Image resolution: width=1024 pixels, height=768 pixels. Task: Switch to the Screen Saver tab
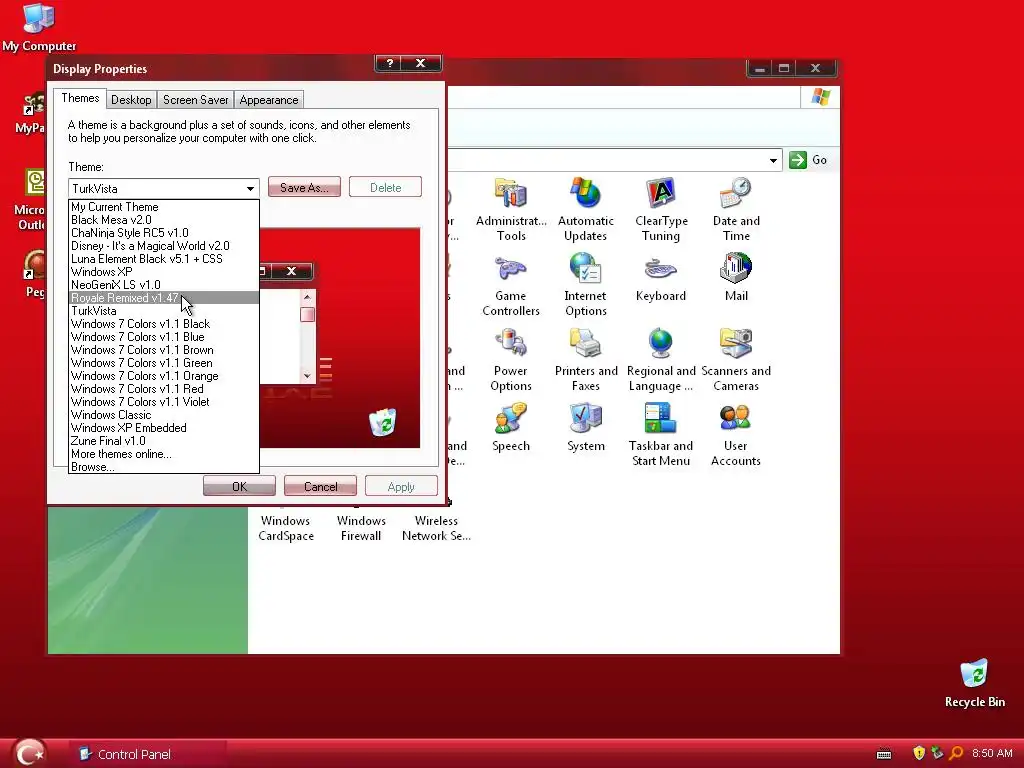(x=195, y=100)
